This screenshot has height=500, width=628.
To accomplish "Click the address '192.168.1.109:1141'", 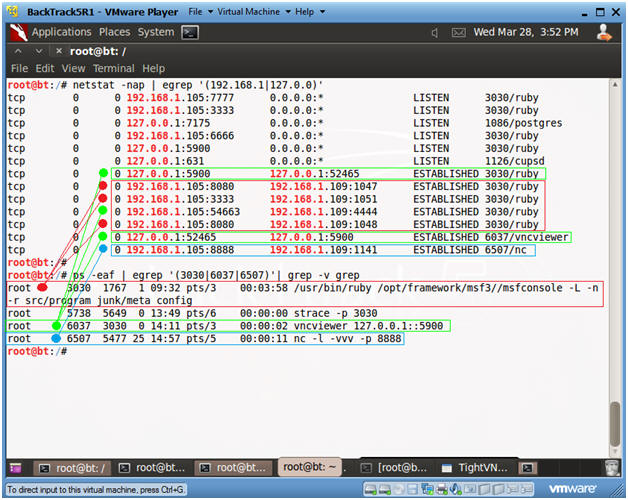I will click(323, 250).
